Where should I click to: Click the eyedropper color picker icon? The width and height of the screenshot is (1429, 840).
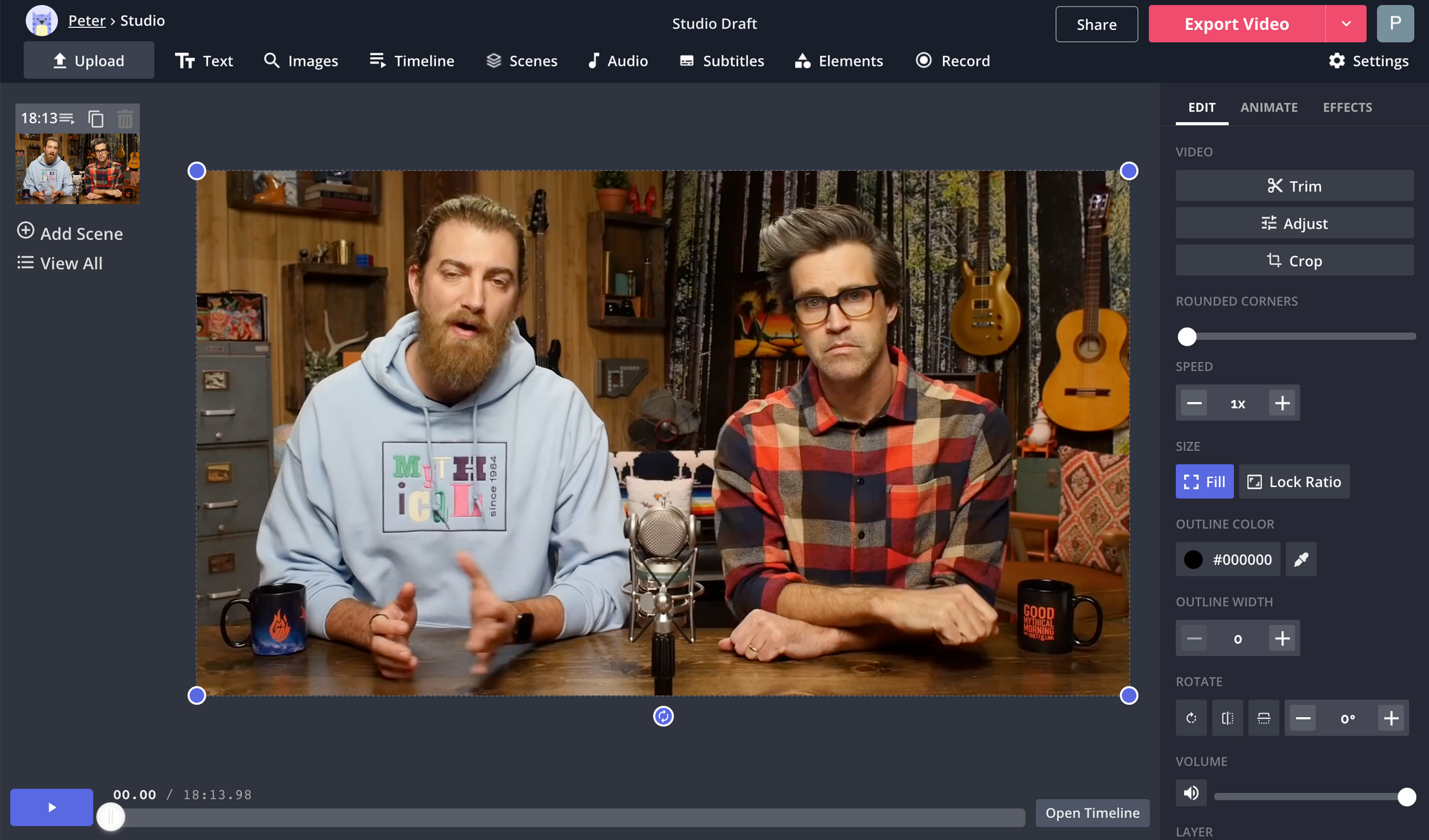pyautogui.click(x=1300, y=559)
